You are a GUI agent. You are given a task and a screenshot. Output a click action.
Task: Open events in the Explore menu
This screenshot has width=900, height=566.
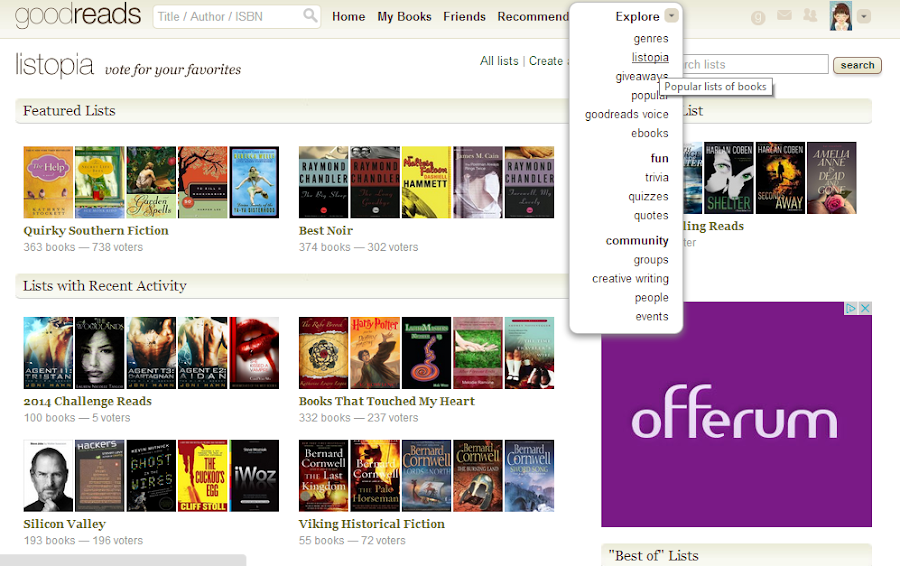pyautogui.click(x=651, y=316)
